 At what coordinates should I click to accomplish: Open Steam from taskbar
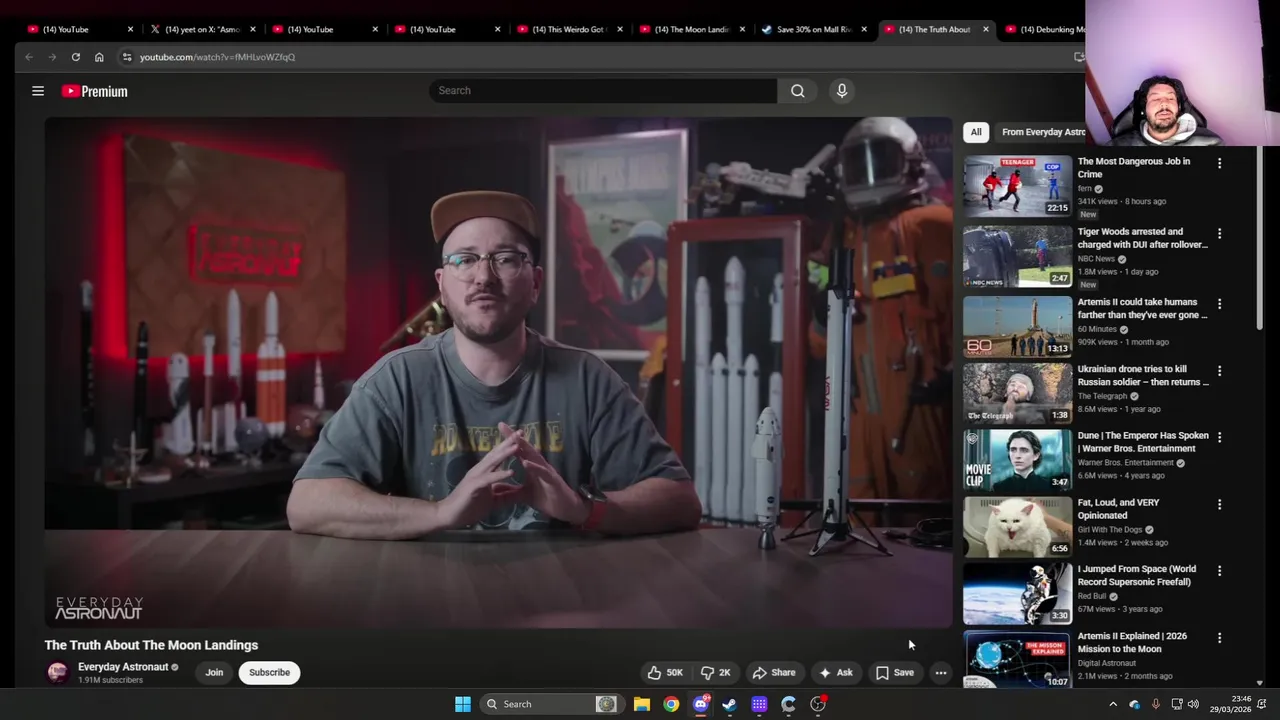pyautogui.click(x=730, y=704)
